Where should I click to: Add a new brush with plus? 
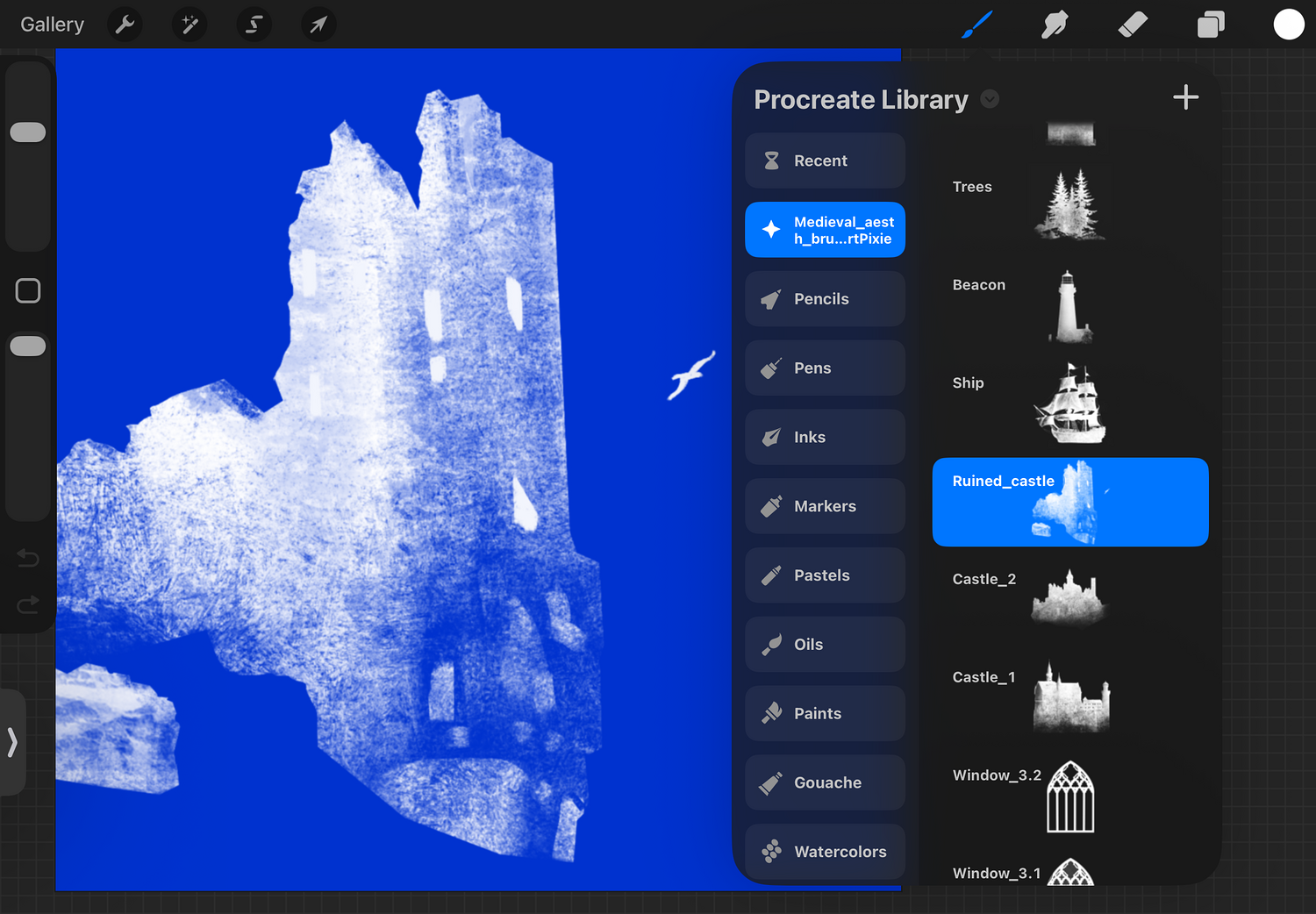[1186, 97]
